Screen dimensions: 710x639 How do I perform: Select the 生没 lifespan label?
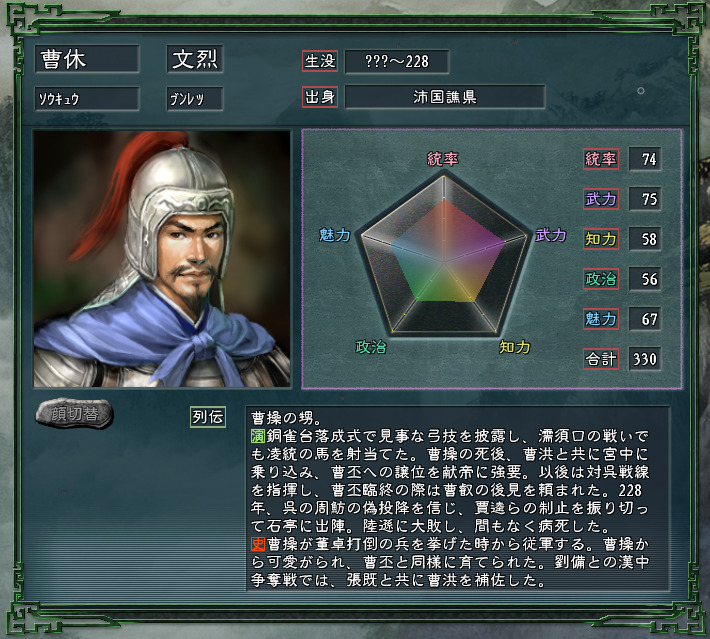(320, 61)
